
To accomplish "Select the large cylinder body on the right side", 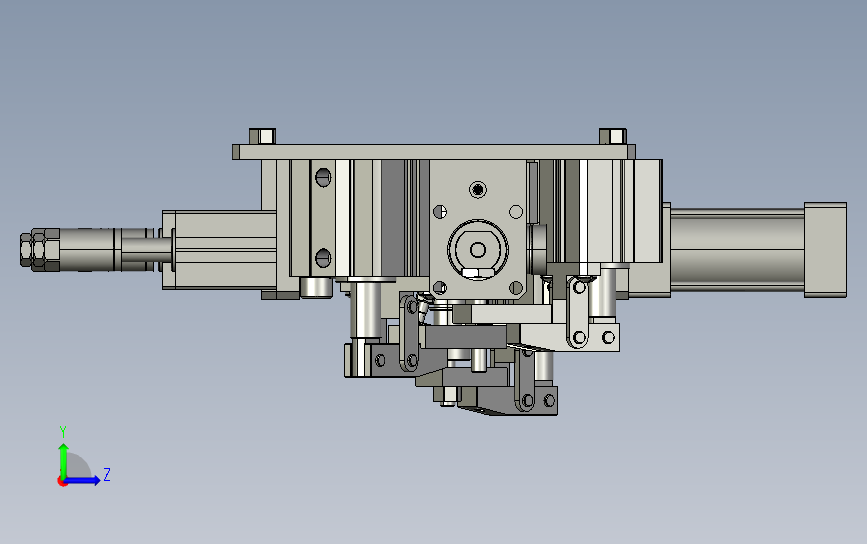I will (737, 250).
